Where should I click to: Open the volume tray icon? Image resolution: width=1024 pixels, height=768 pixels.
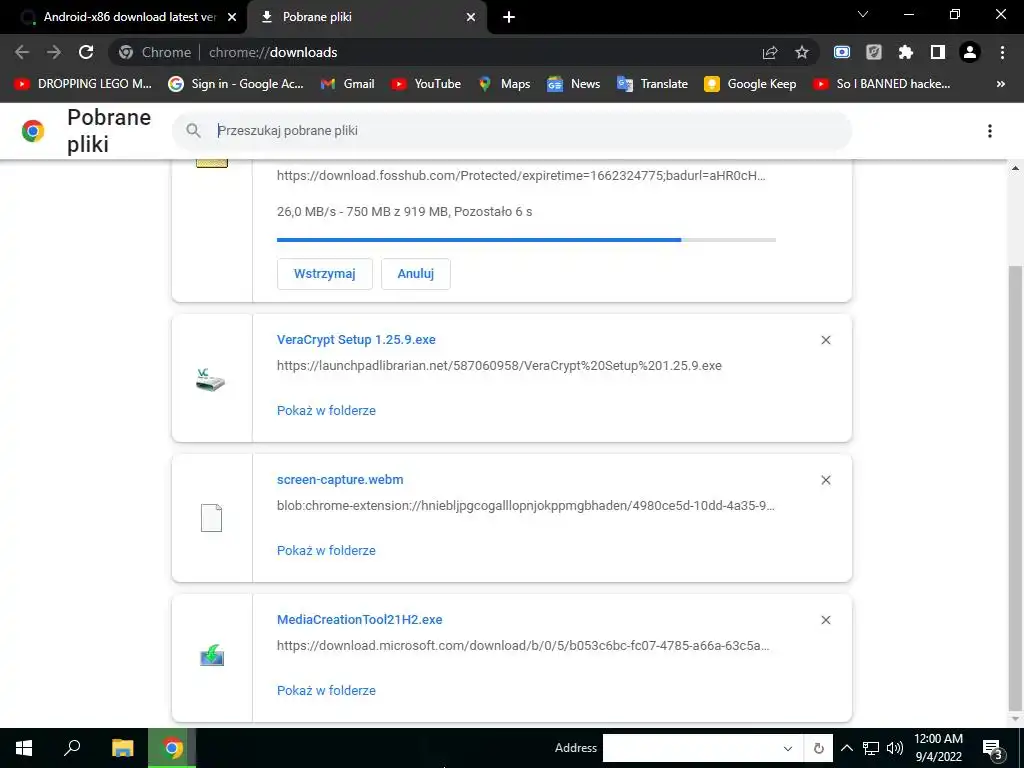[895, 748]
